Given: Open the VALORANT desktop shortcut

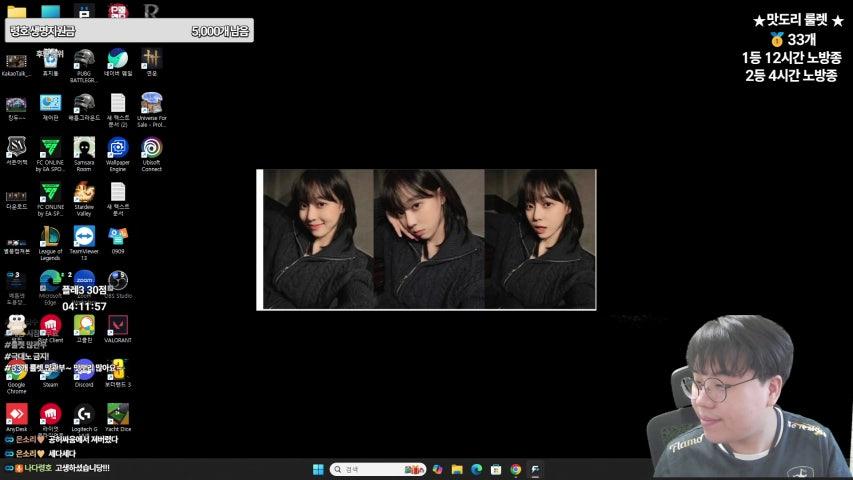Looking at the screenshot, I should [118, 325].
